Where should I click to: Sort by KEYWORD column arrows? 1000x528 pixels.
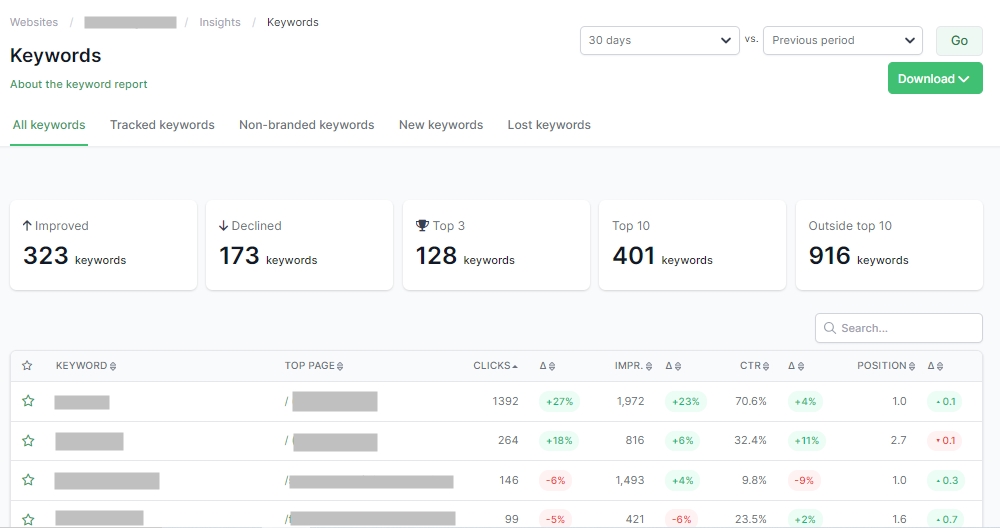113,366
